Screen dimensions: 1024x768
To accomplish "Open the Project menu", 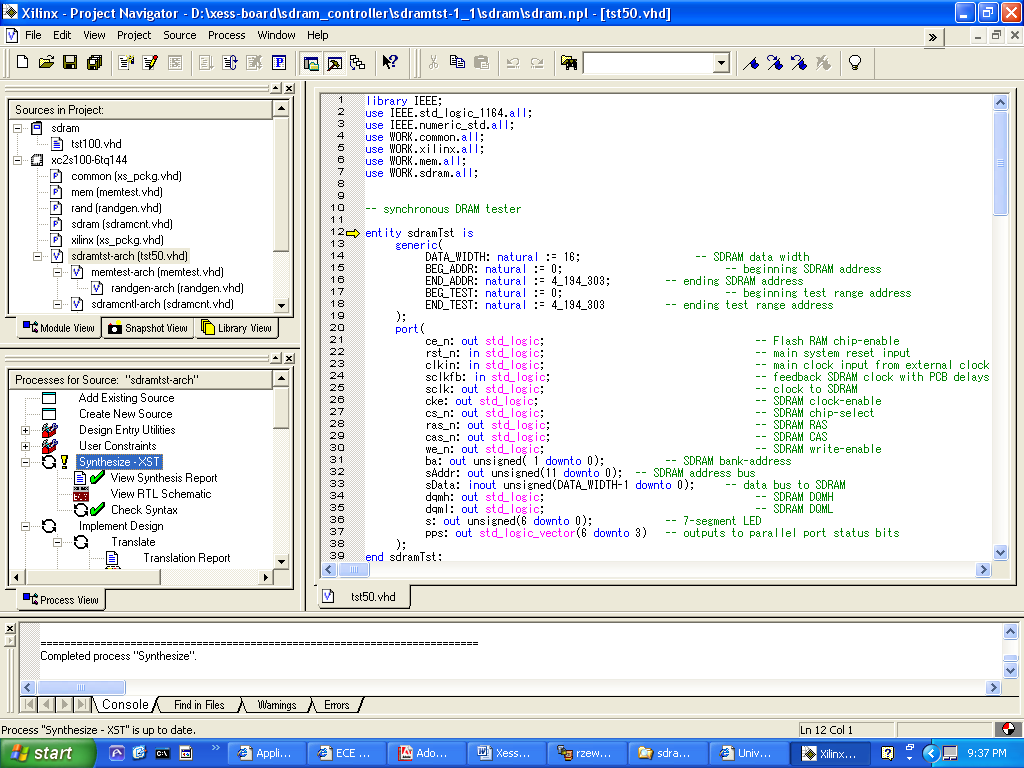I will click(x=134, y=35).
